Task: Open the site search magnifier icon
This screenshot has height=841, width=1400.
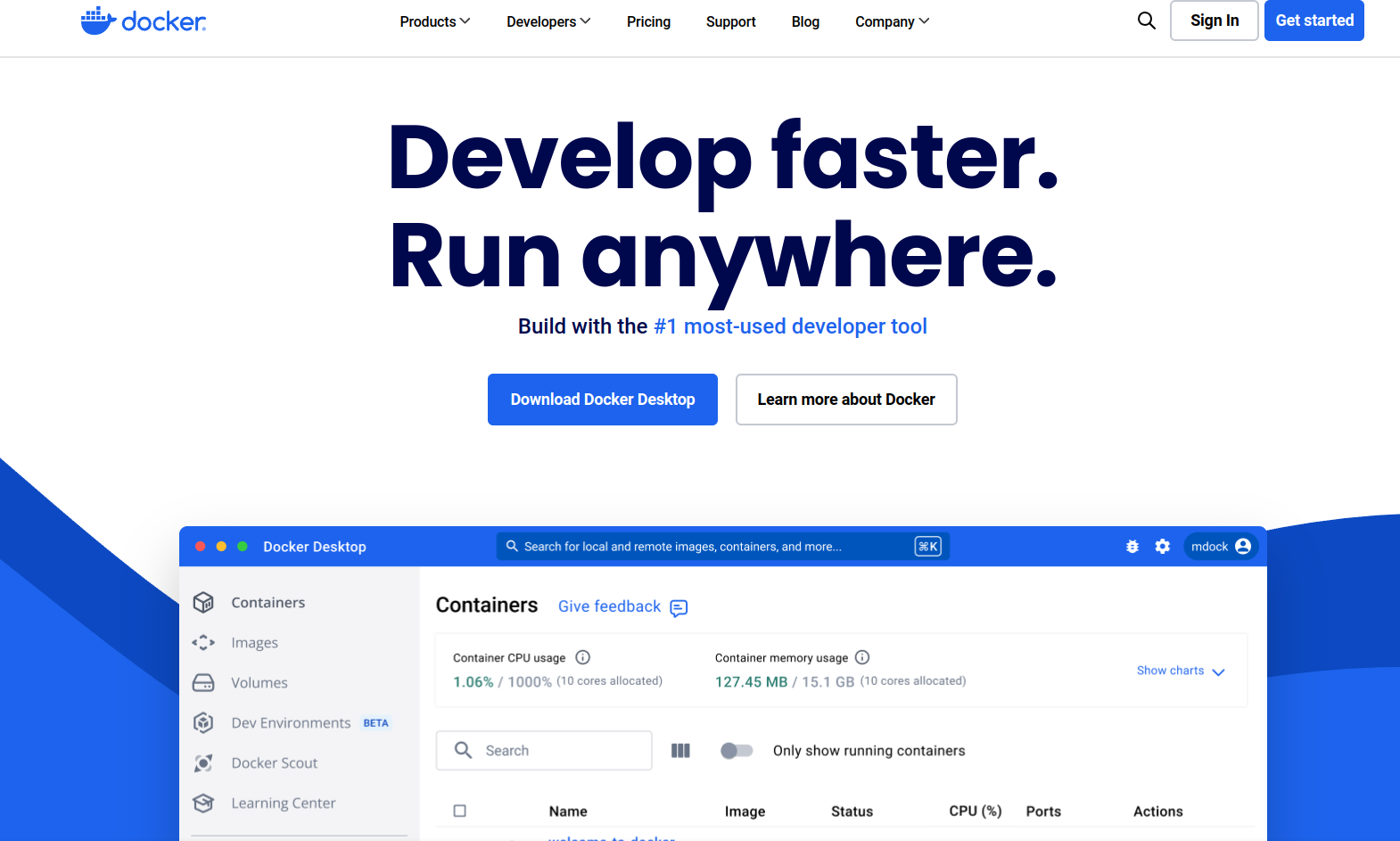Action: click(1147, 21)
